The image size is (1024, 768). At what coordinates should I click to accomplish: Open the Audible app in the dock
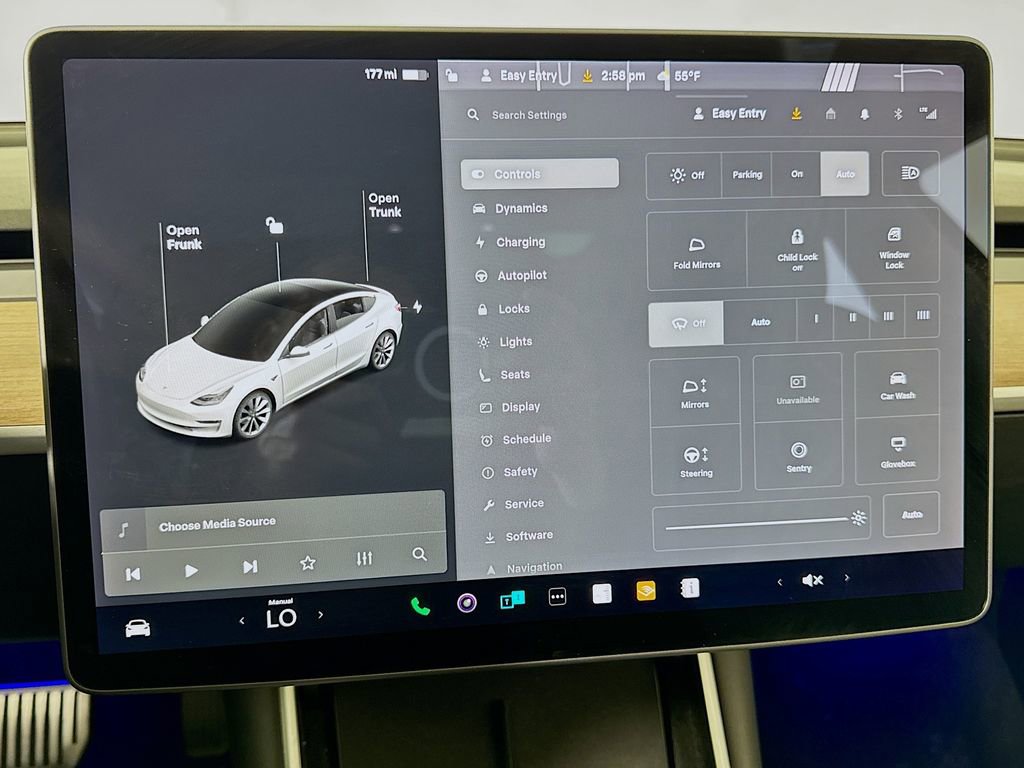click(x=645, y=591)
